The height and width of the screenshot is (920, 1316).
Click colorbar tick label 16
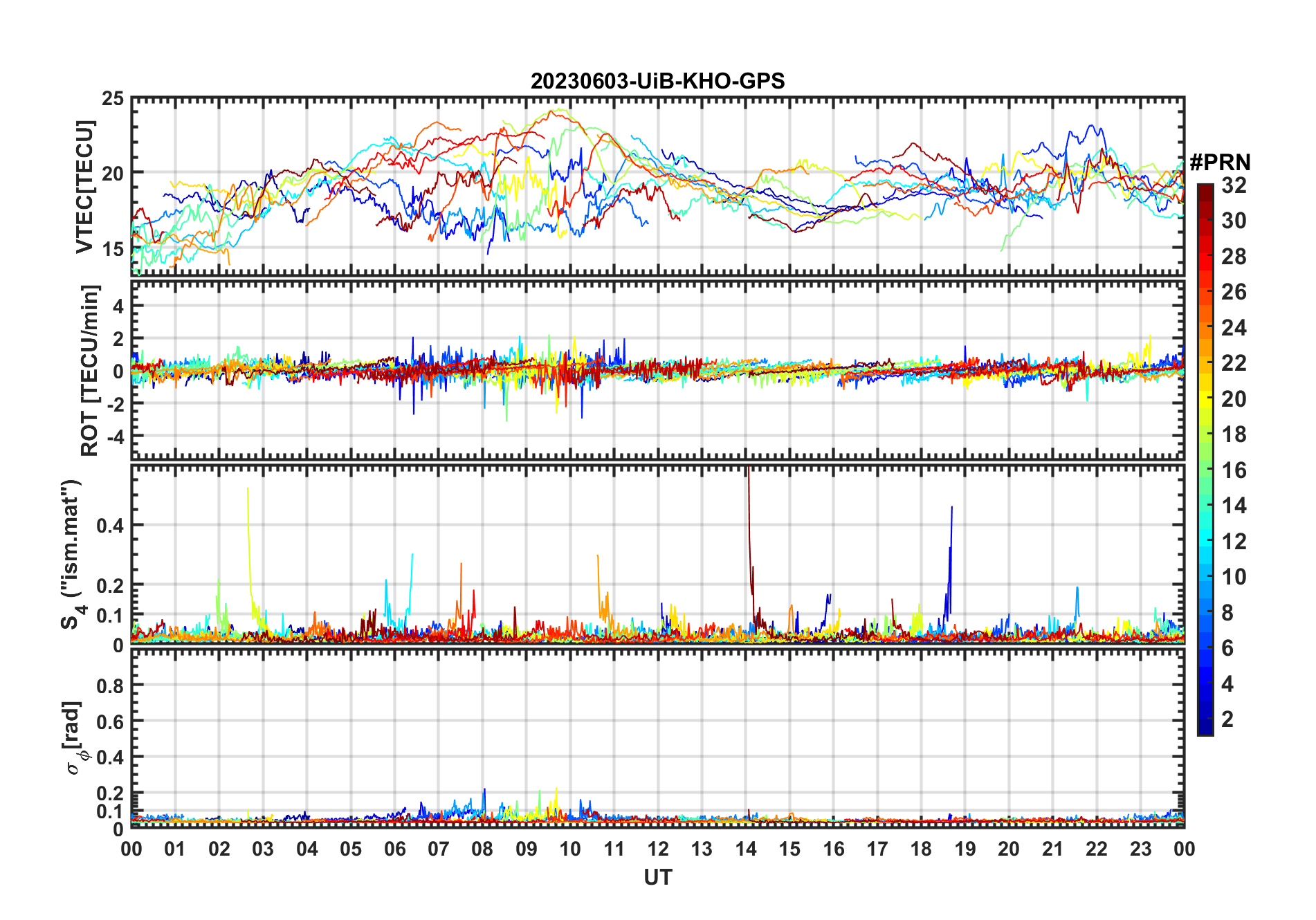point(1234,470)
